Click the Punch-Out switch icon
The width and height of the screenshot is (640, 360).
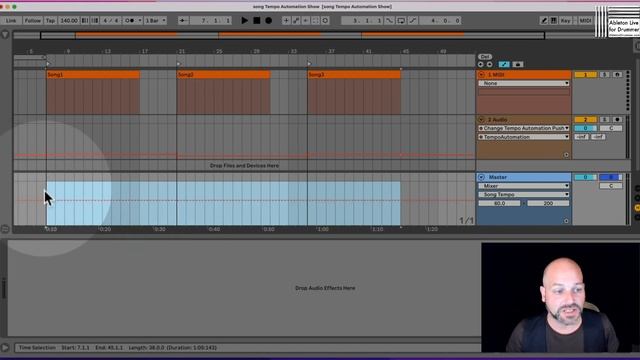(413, 20)
